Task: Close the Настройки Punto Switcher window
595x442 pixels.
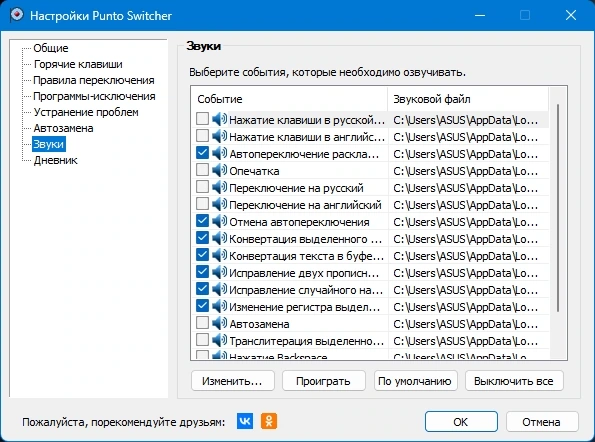Action: [571, 15]
